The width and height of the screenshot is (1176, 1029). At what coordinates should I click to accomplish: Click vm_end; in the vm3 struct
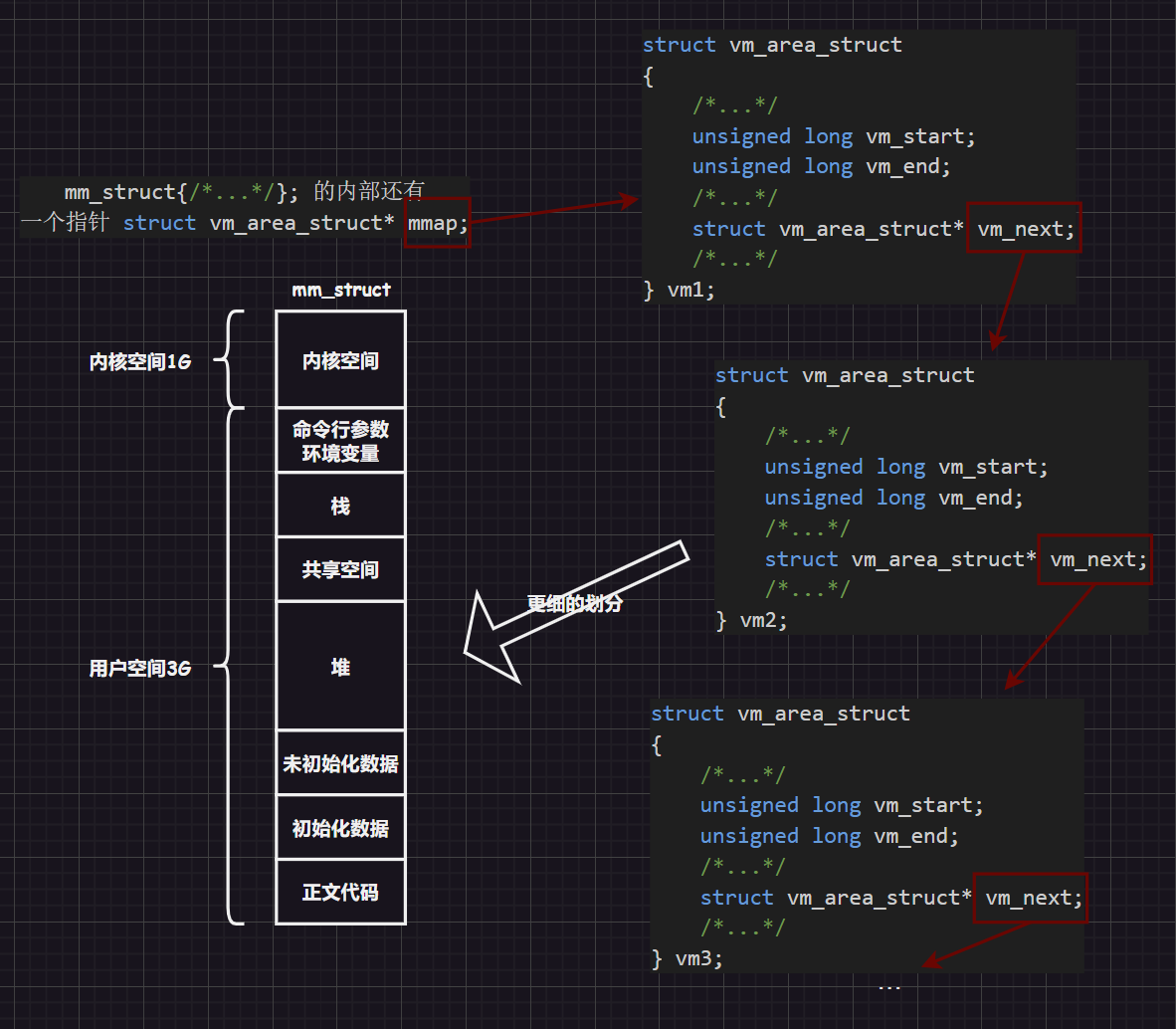[x=916, y=836]
